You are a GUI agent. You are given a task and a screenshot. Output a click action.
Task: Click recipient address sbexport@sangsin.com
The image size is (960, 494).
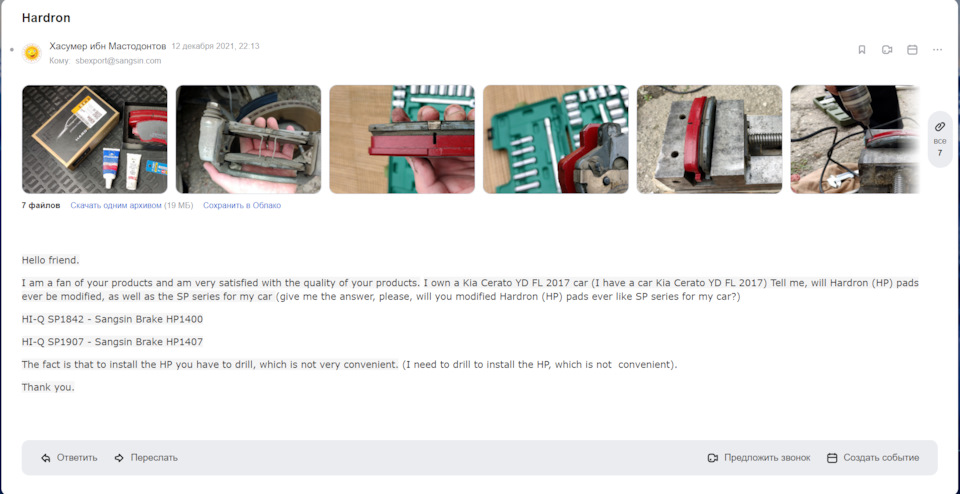(118, 61)
